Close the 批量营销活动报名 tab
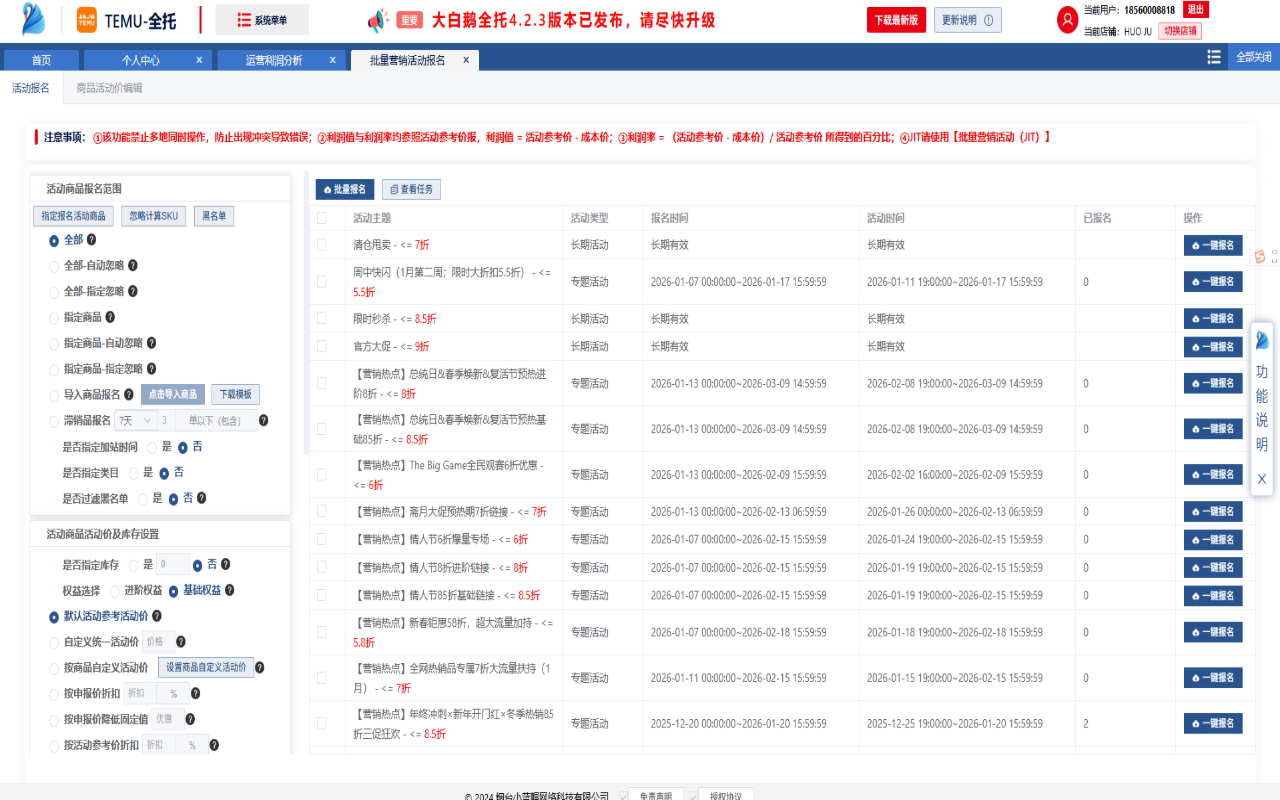 pos(466,60)
